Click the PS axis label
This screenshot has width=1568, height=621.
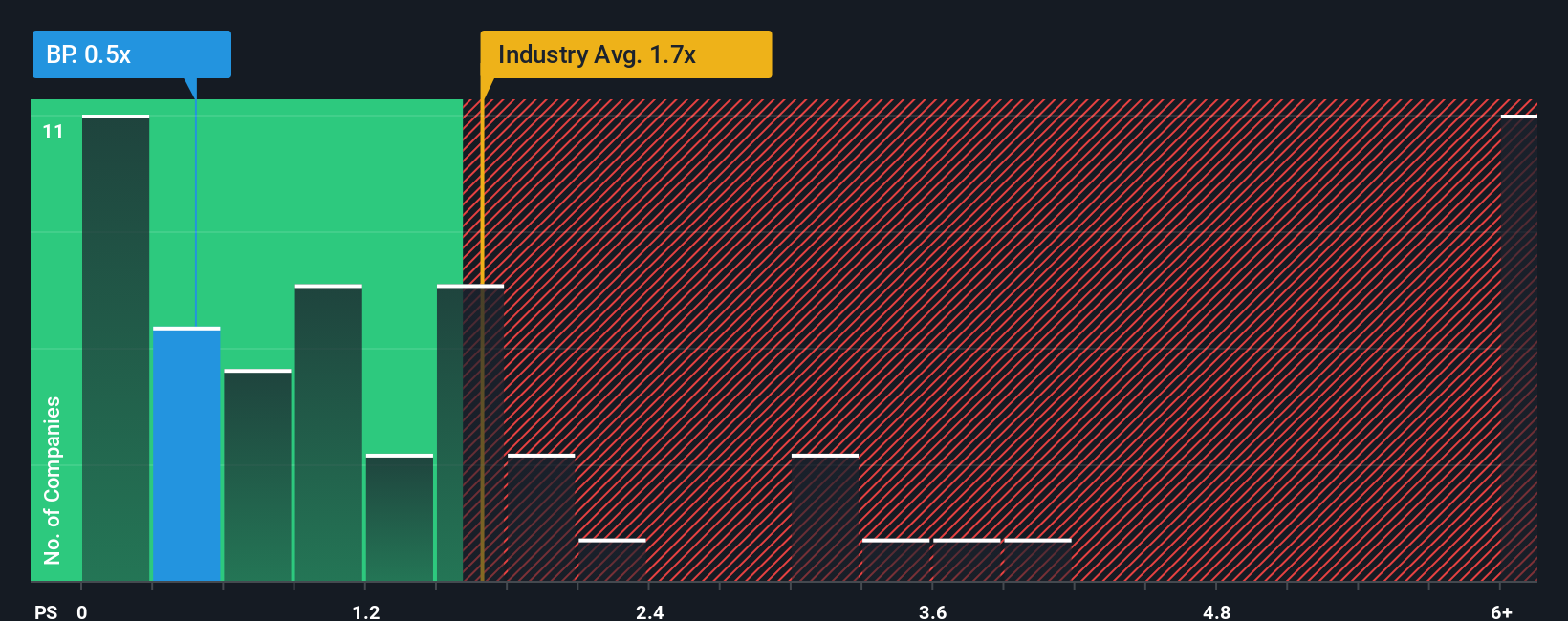click(46, 611)
